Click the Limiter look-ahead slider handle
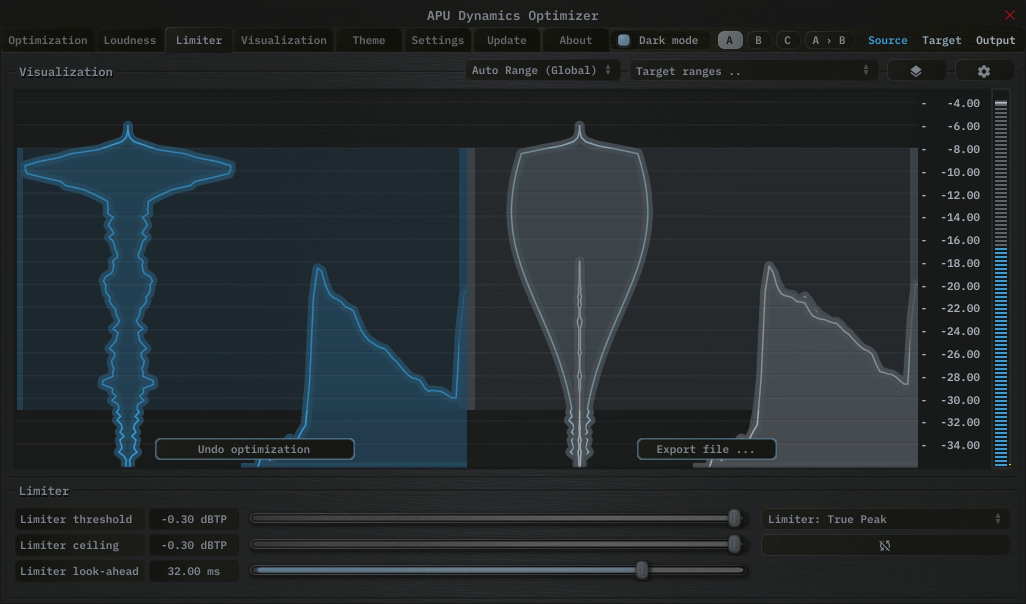The width and height of the screenshot is (1026, 604). point(642,570)
